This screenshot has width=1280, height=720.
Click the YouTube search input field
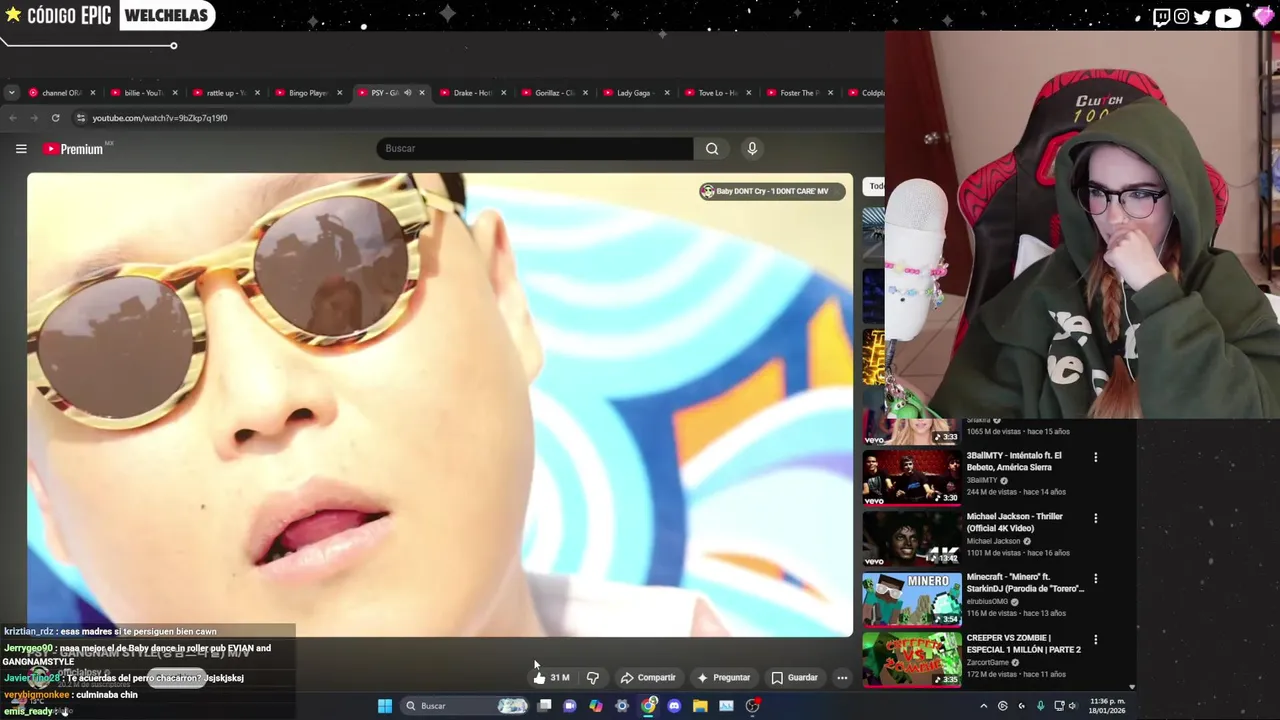[x=535, y=149]
